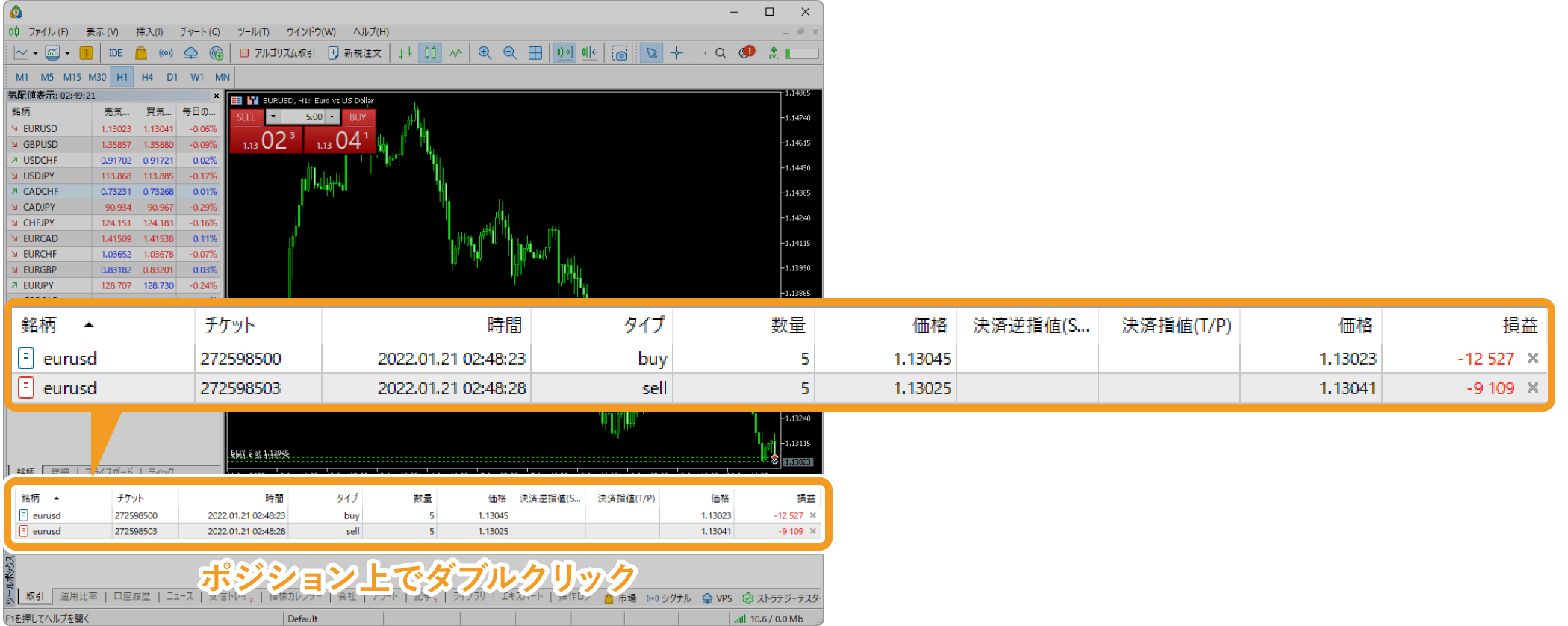The width and height of the screenshot is (1568, 626).
Task: Open the VPS link in toolbox bar
Action: [718, 598]
